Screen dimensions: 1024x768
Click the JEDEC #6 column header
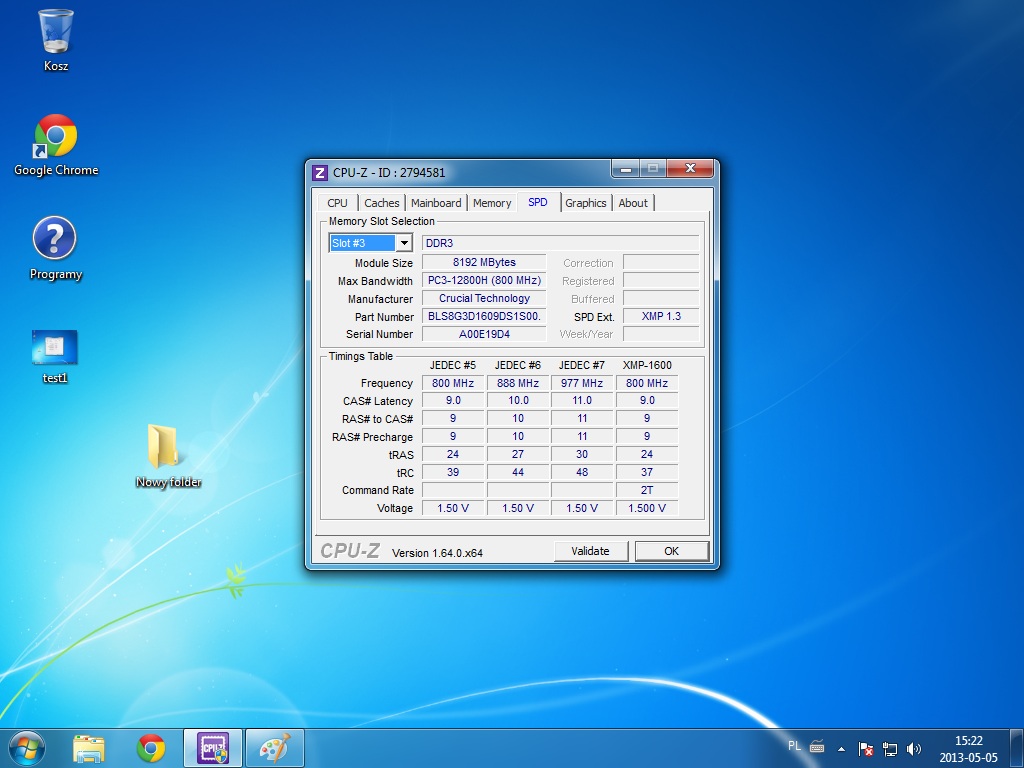(518, 365)
